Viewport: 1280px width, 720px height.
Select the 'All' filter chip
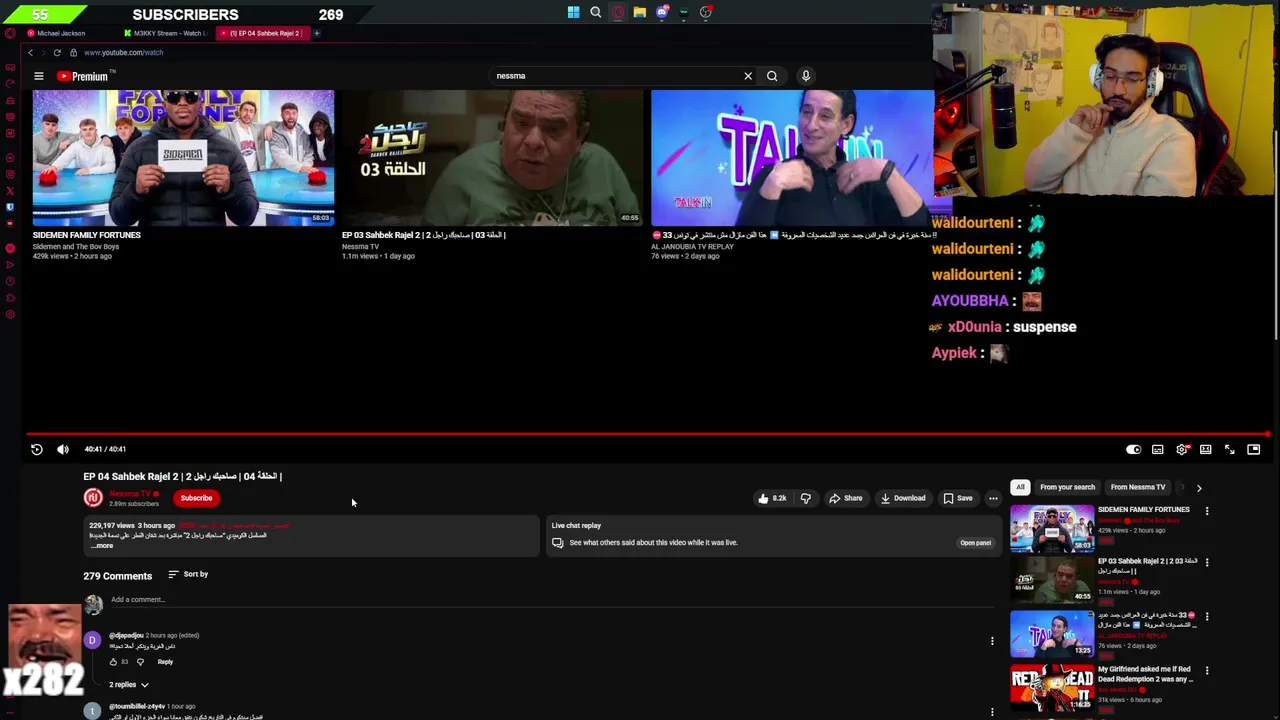coord(1020,487)
